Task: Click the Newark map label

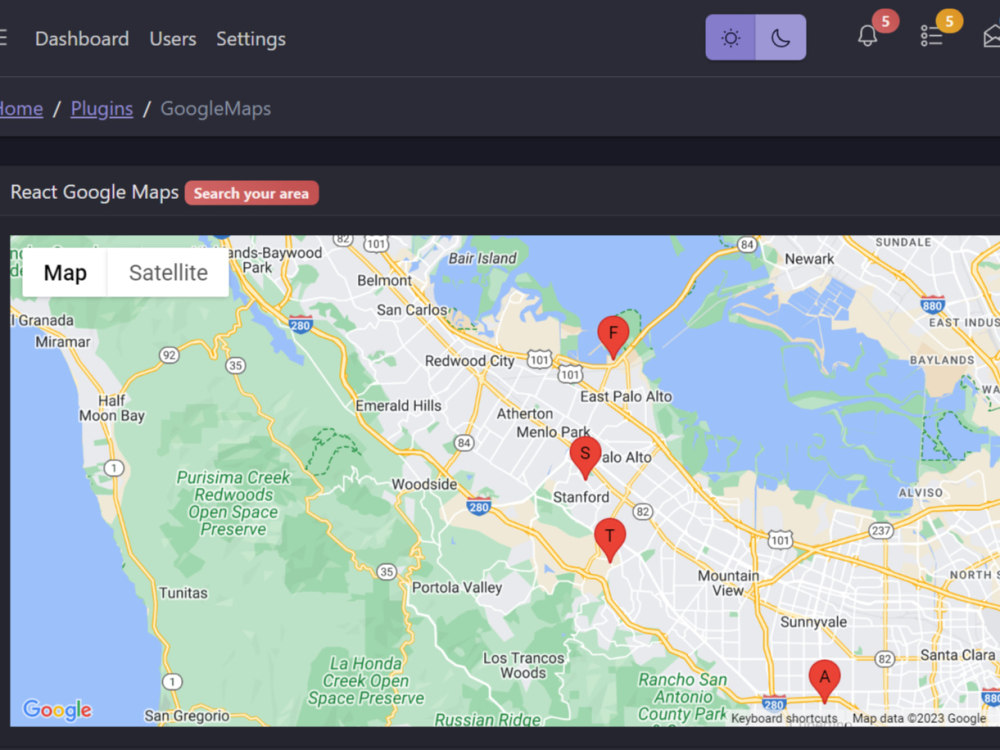Action: [809, 259]
